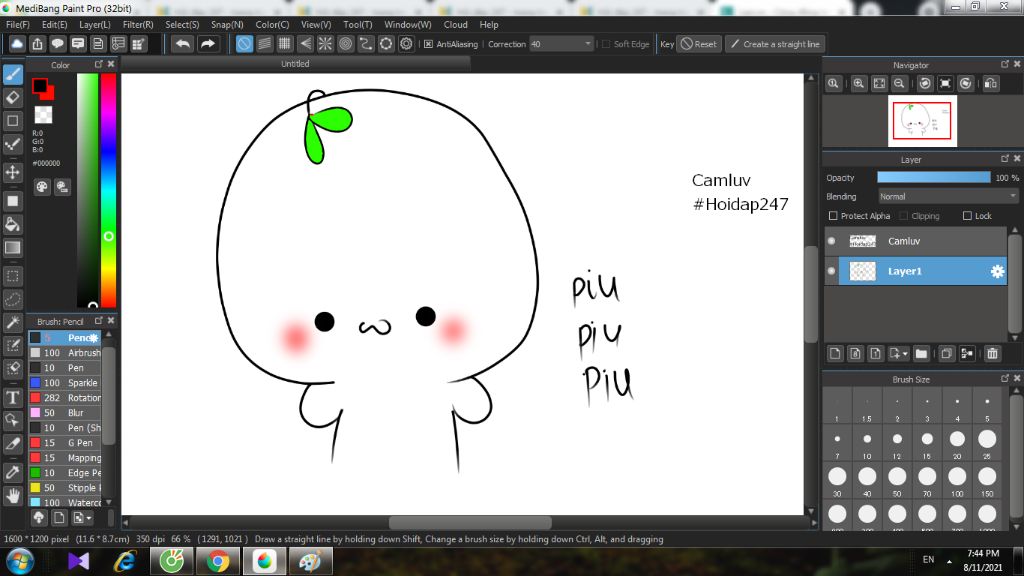Viewport: 1024px width, 576px height.
Task: Click the cloud icon in top toolbar
Action: click(x=17, y=44)
